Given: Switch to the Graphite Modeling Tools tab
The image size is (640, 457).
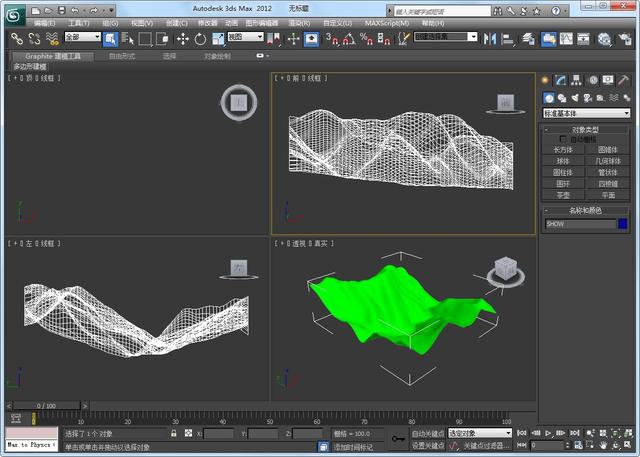Looking at the screenshot, I should pos(53,56).
